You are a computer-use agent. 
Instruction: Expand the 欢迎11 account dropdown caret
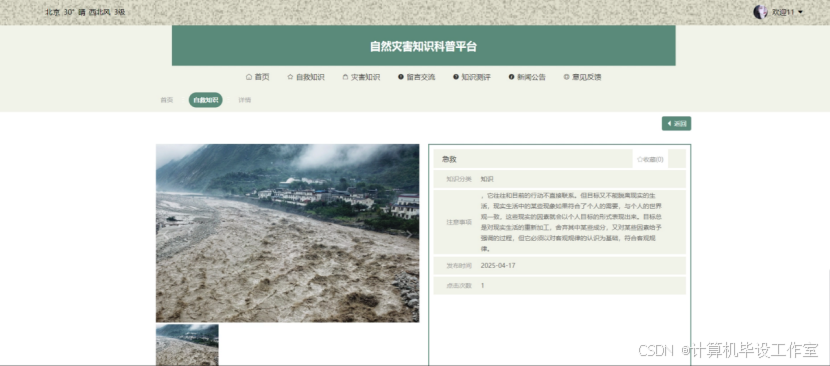pos(800,12)
